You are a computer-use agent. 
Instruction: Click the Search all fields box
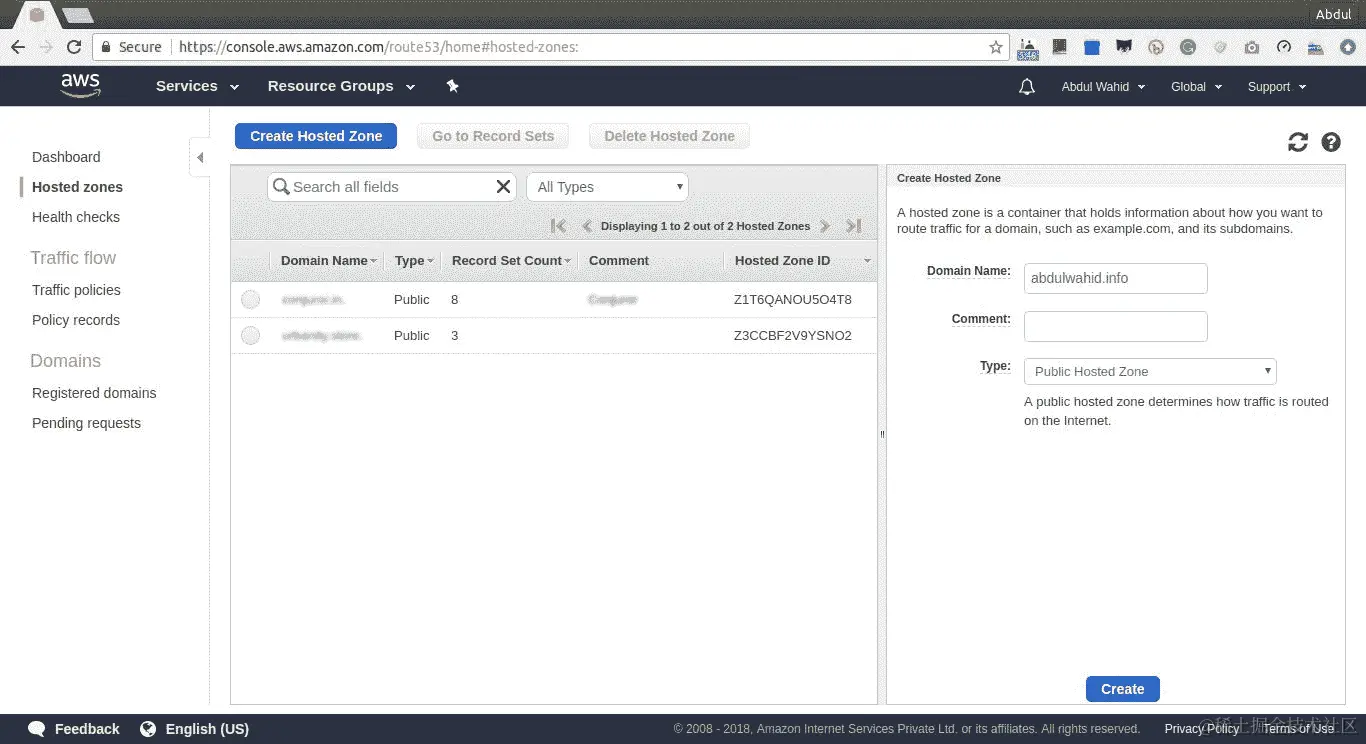coord(391,186)
